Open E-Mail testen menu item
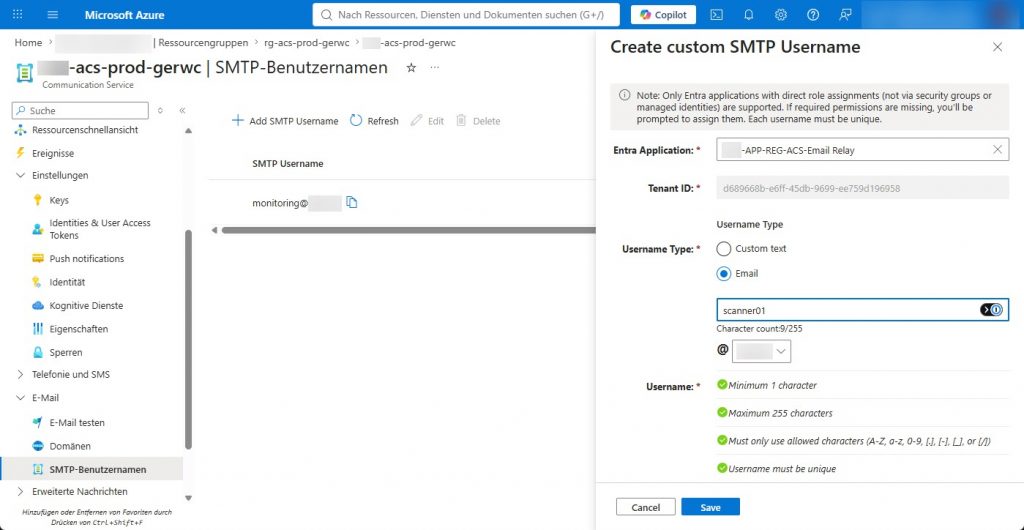 pos(77,422)
